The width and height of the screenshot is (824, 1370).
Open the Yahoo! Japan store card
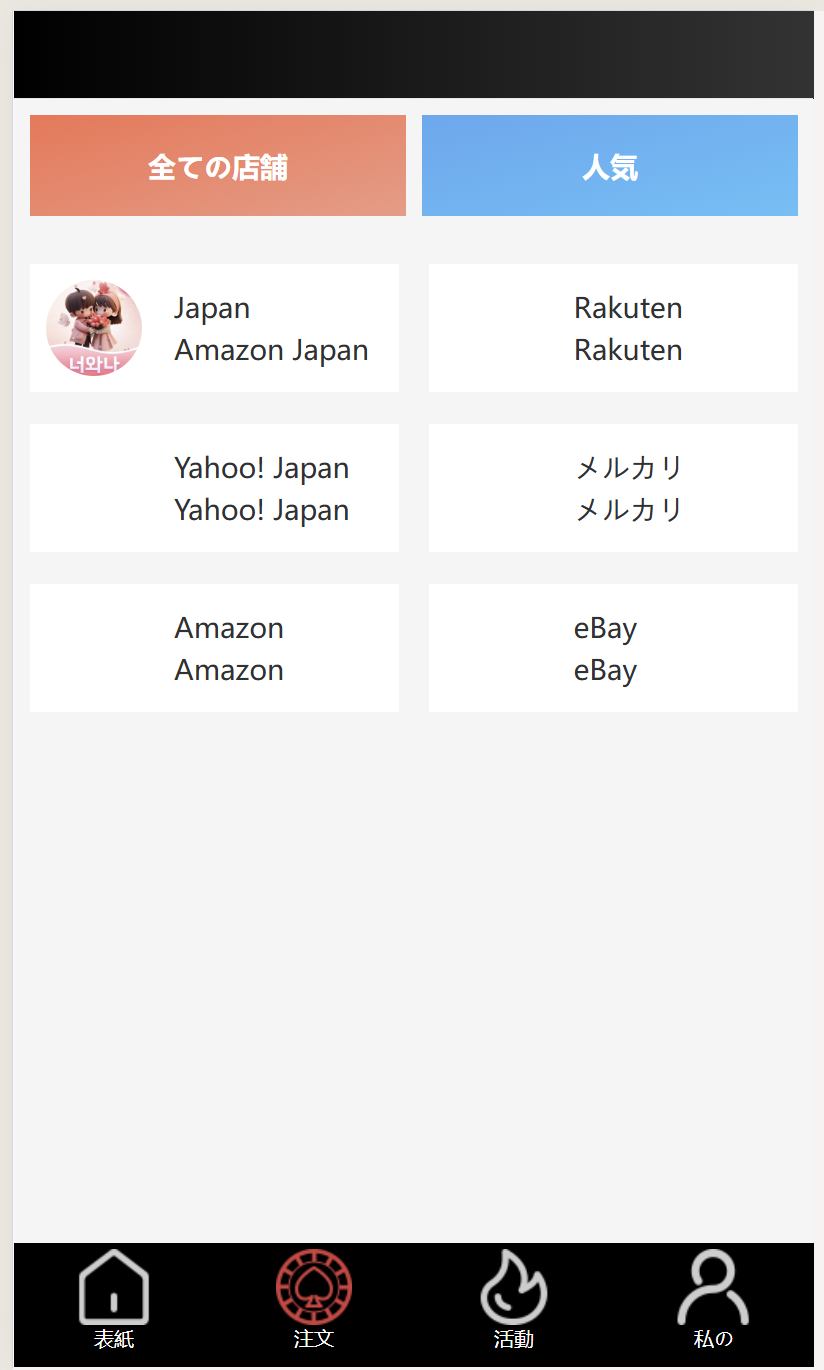[x=214, y=488]
